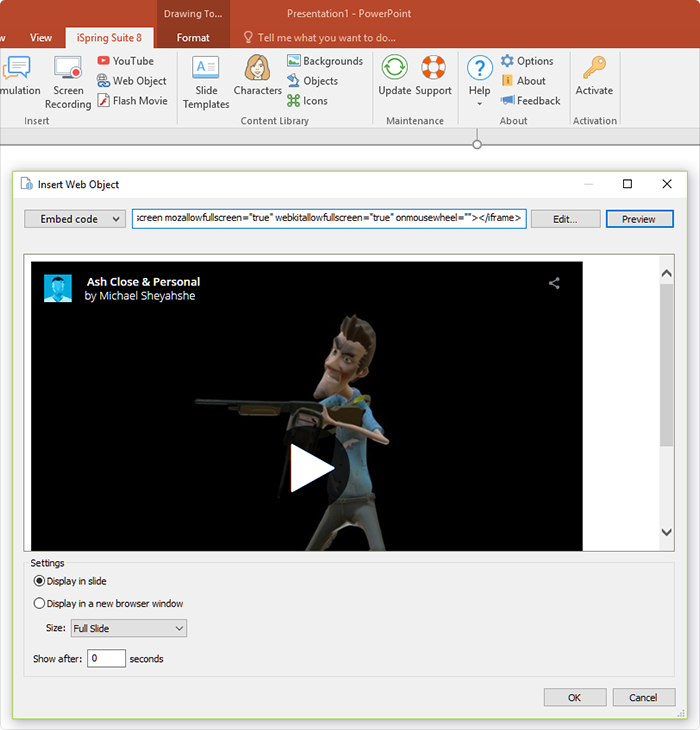Image resolution: width=700 pixels, height=730 pixels.
Task: Click the Preview button
Action: pos(639,219)
